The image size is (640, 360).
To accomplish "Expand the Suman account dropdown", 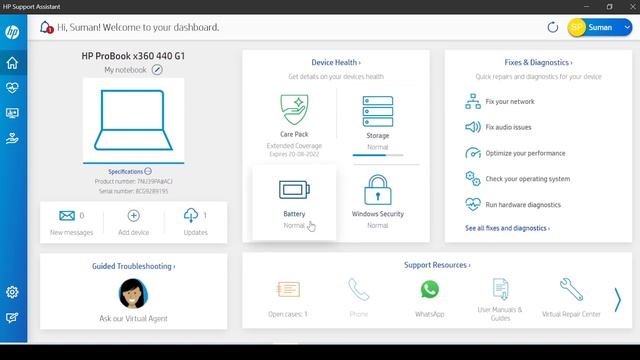I will tap(627, 27).
